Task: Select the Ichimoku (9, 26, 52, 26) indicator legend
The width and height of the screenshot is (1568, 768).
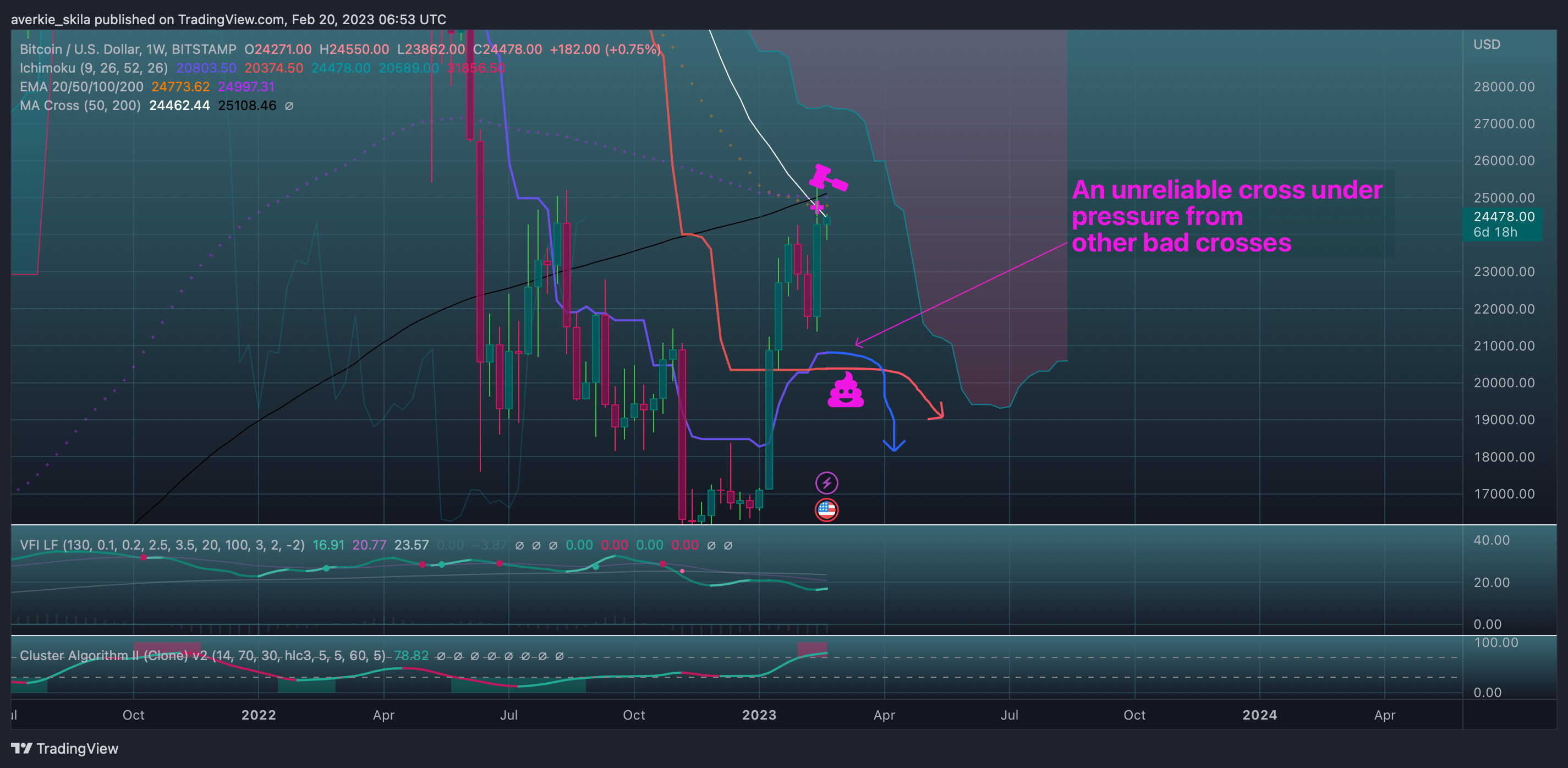Action: click(x=94, y=68)
